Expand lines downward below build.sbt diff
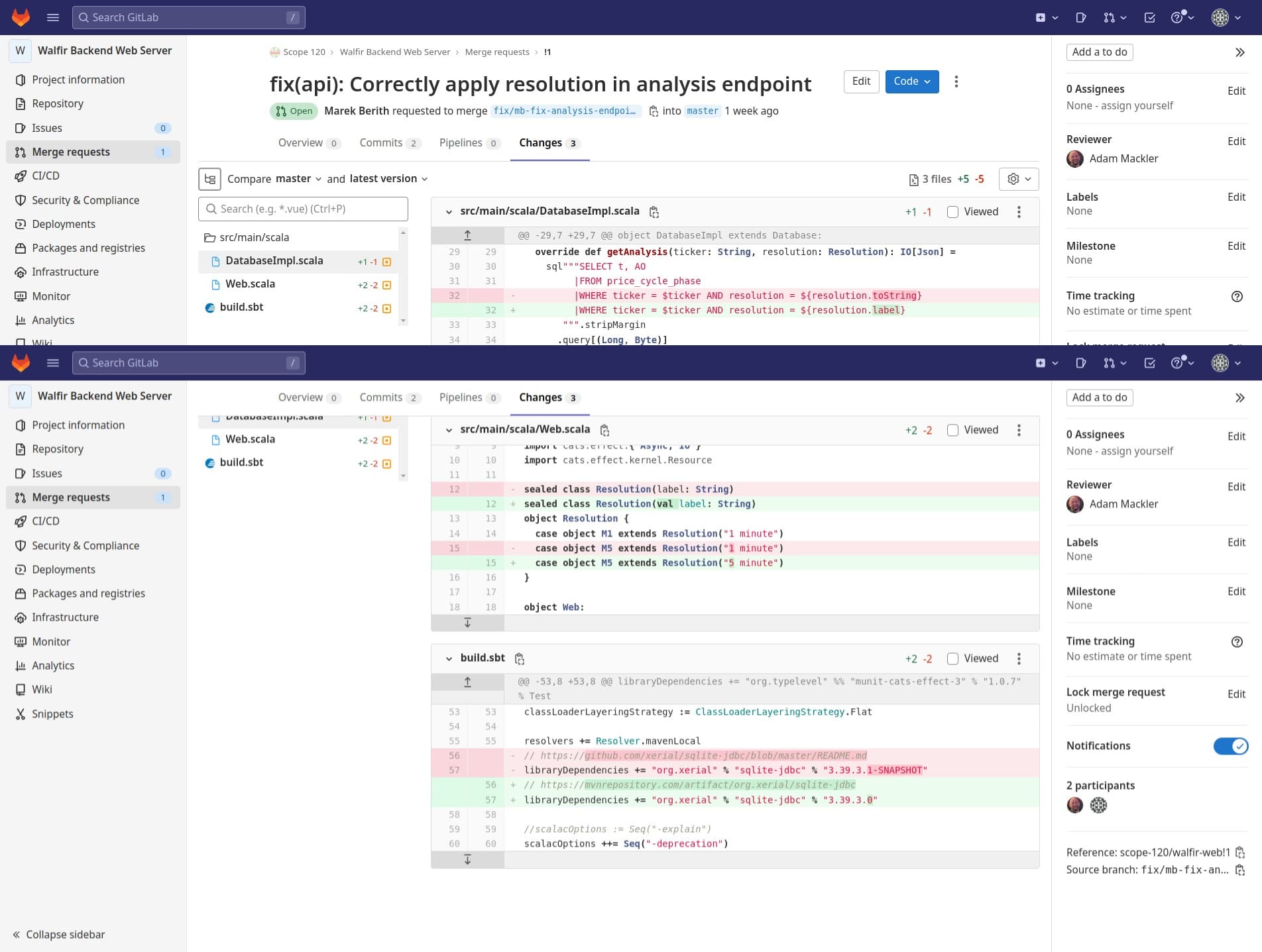1262x952 pixels. point(467,859)
